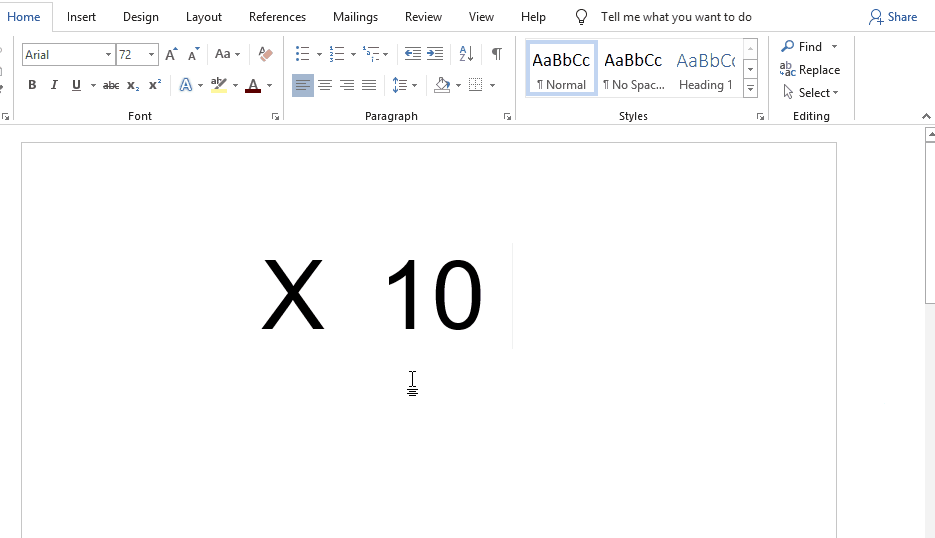Viewport: 935px width, 538px height.
Task: Click Tell me what you want to do
Action: (676, 17)
